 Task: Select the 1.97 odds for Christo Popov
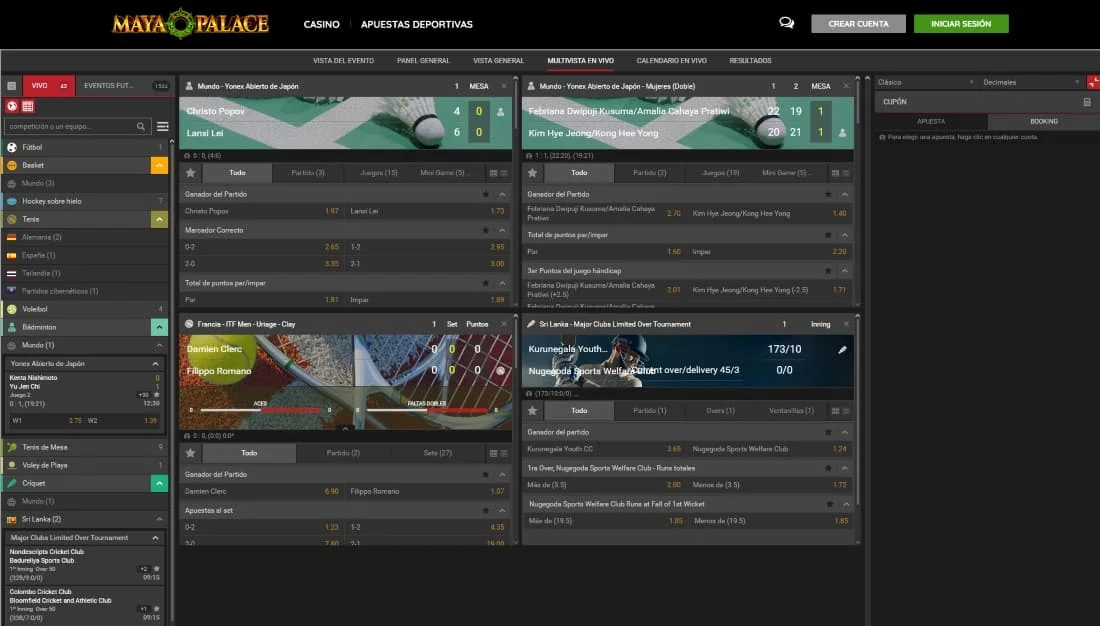[x=331, y=211]
